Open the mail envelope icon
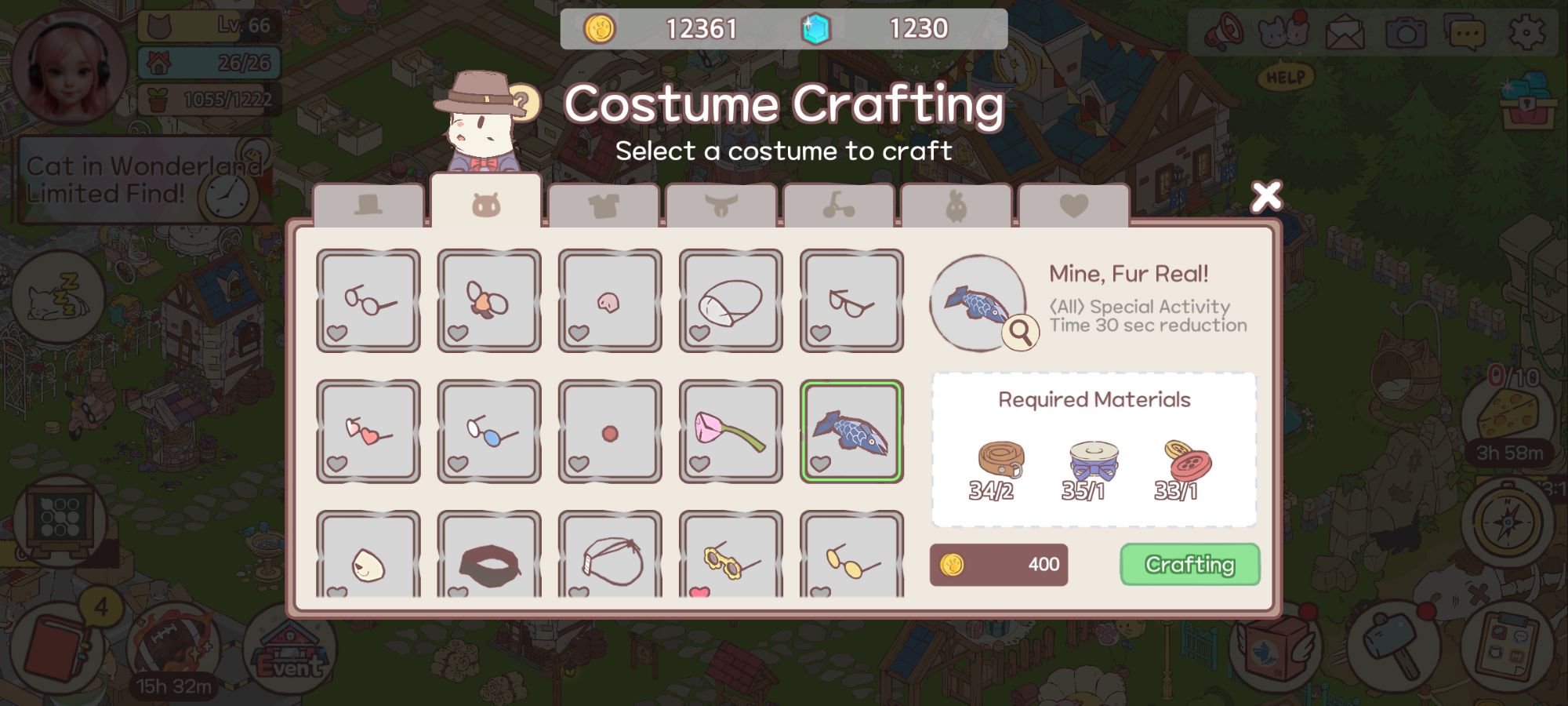 point(1345,33)
